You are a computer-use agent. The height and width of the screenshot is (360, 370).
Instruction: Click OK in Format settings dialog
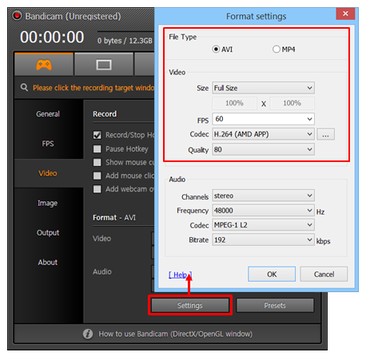[x=272, y=274]
